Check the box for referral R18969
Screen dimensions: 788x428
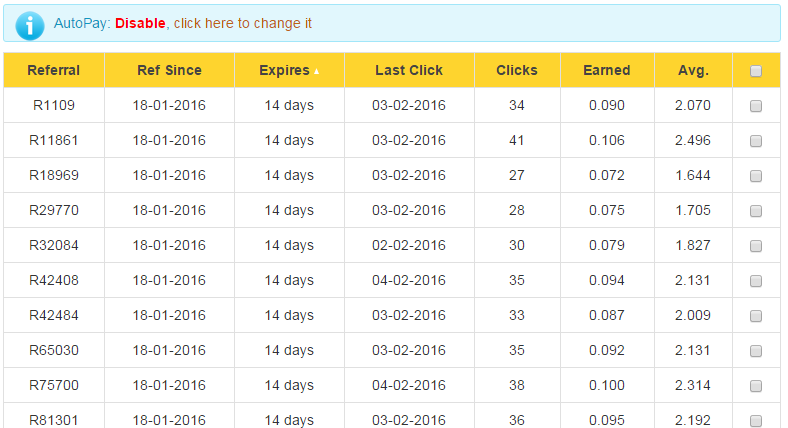coord(756,176)
